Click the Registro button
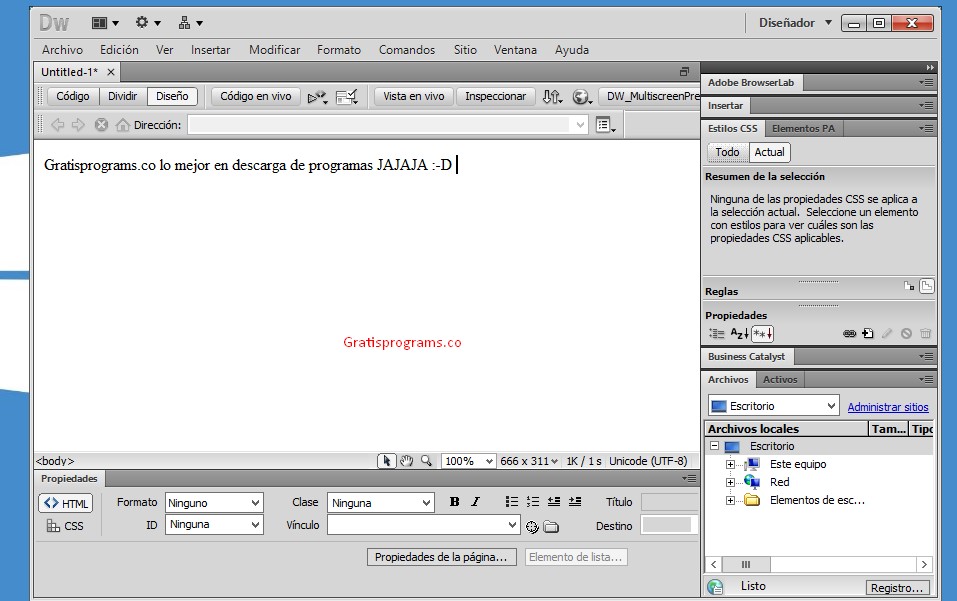Viewport: 957px width, 601px height. 897,588
